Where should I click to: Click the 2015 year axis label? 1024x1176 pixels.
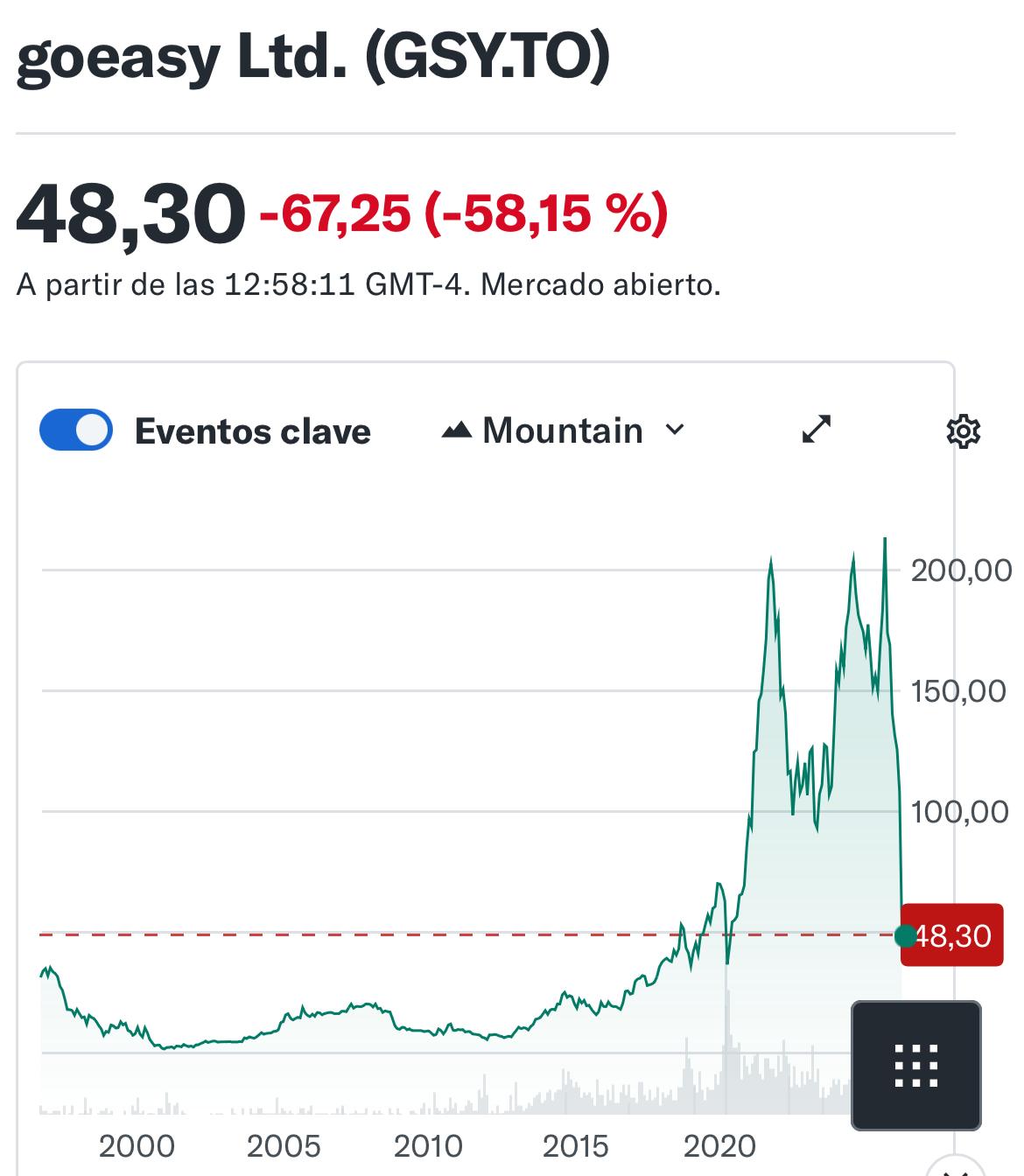tap(575, 1145)
